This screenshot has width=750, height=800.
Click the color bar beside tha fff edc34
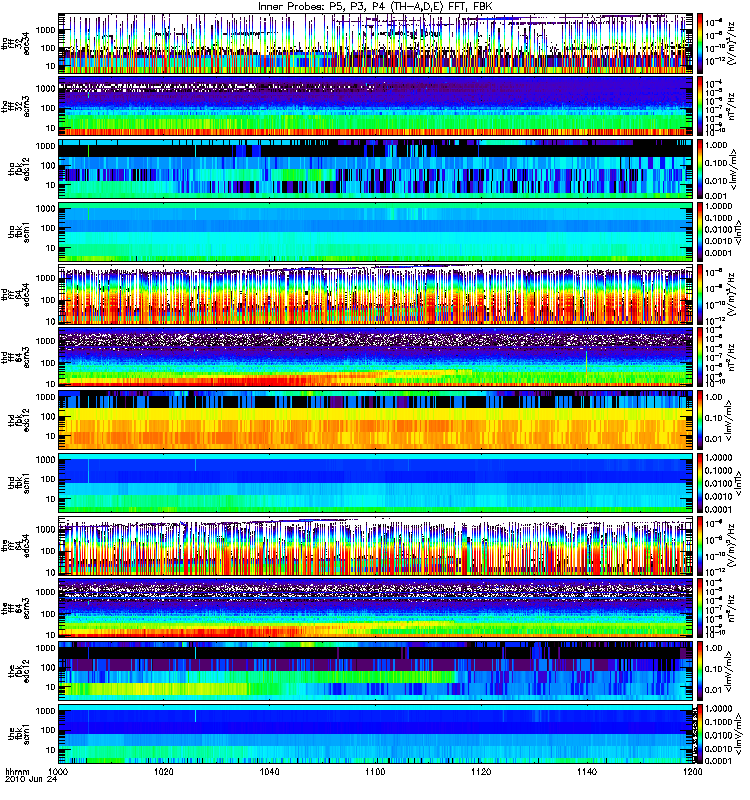click(x=700, y=44)
